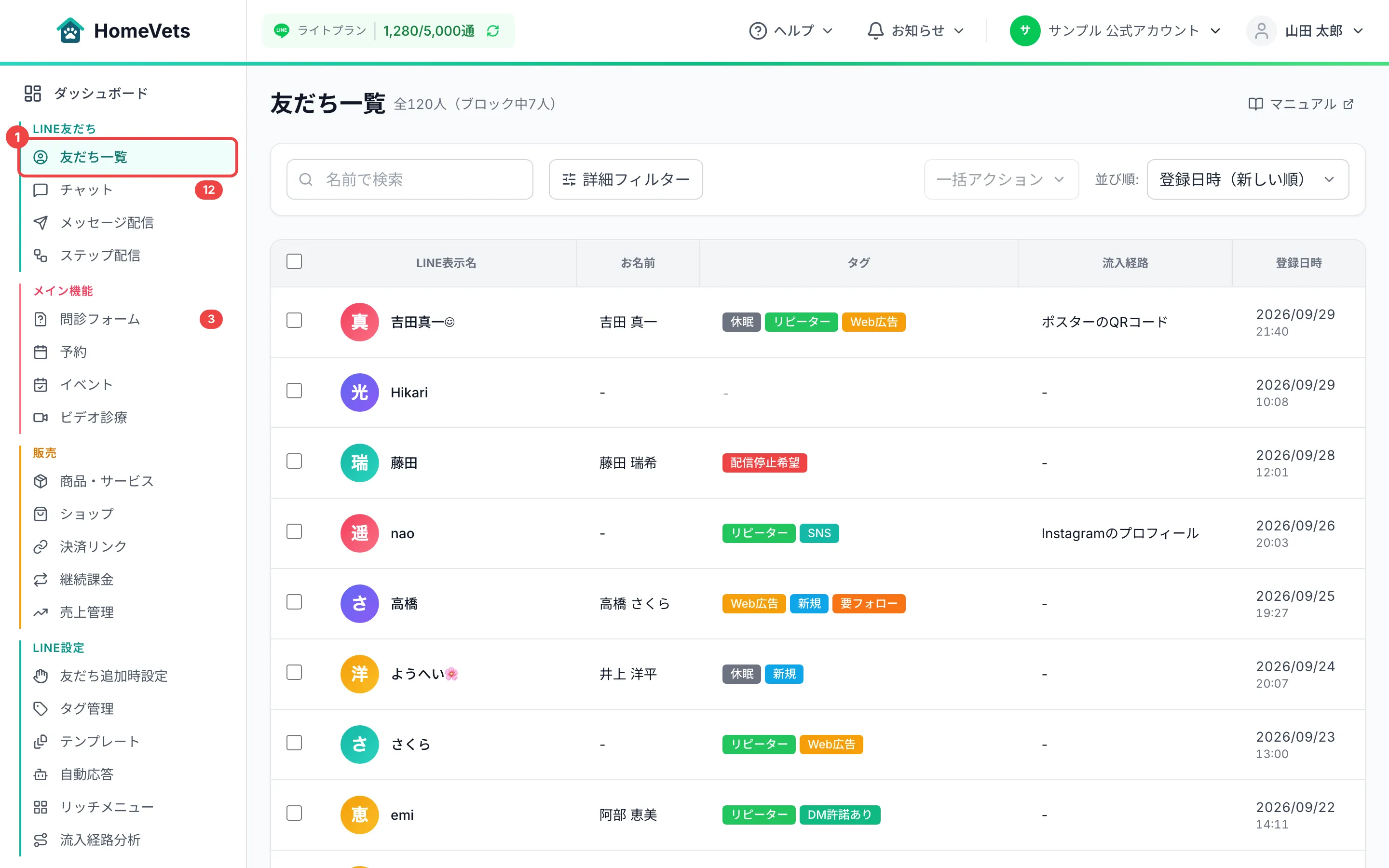This screenshot has height=868, width=1389.
Task: Click the tag icon for タグ管理
Action: [40, 708]
